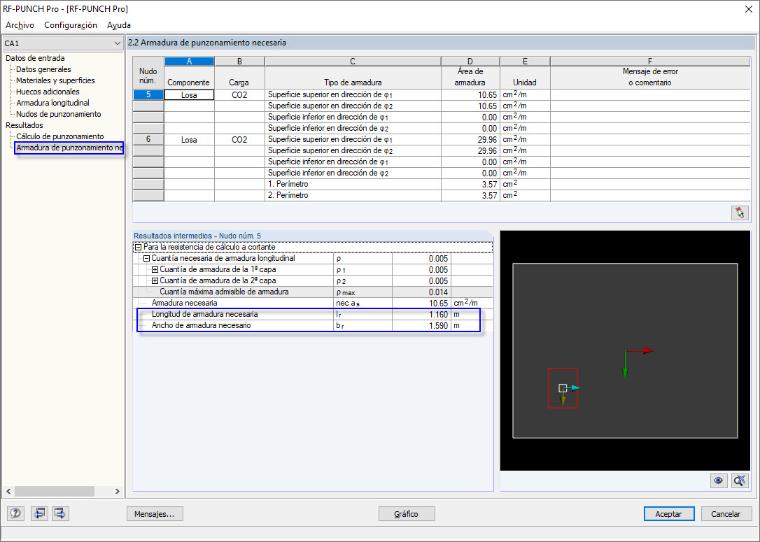Click the Mensajes... button
This screenshot has height=542, width=760.
155,513
